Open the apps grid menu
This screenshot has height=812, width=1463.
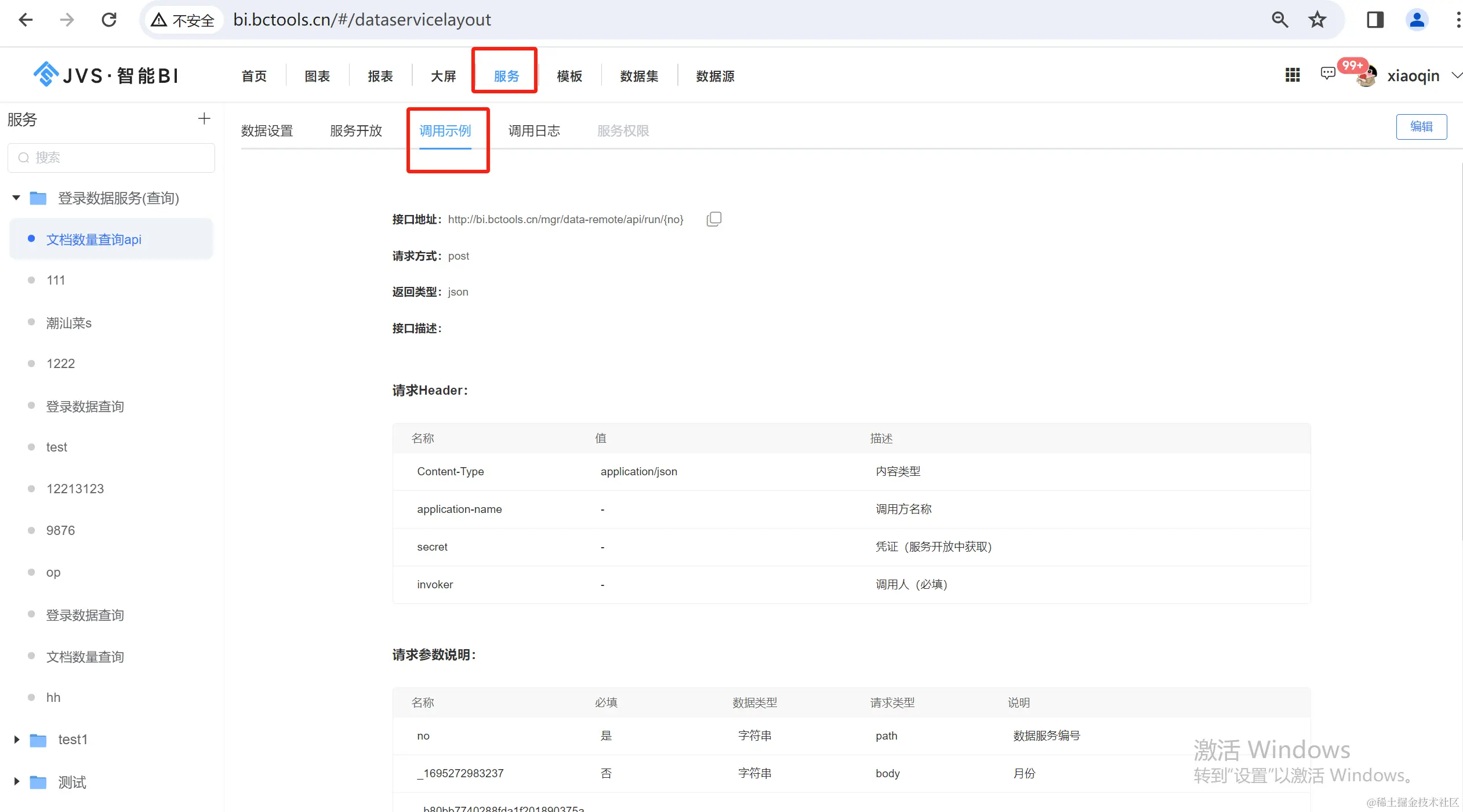pyautogui.click(x=1293, y=75)
